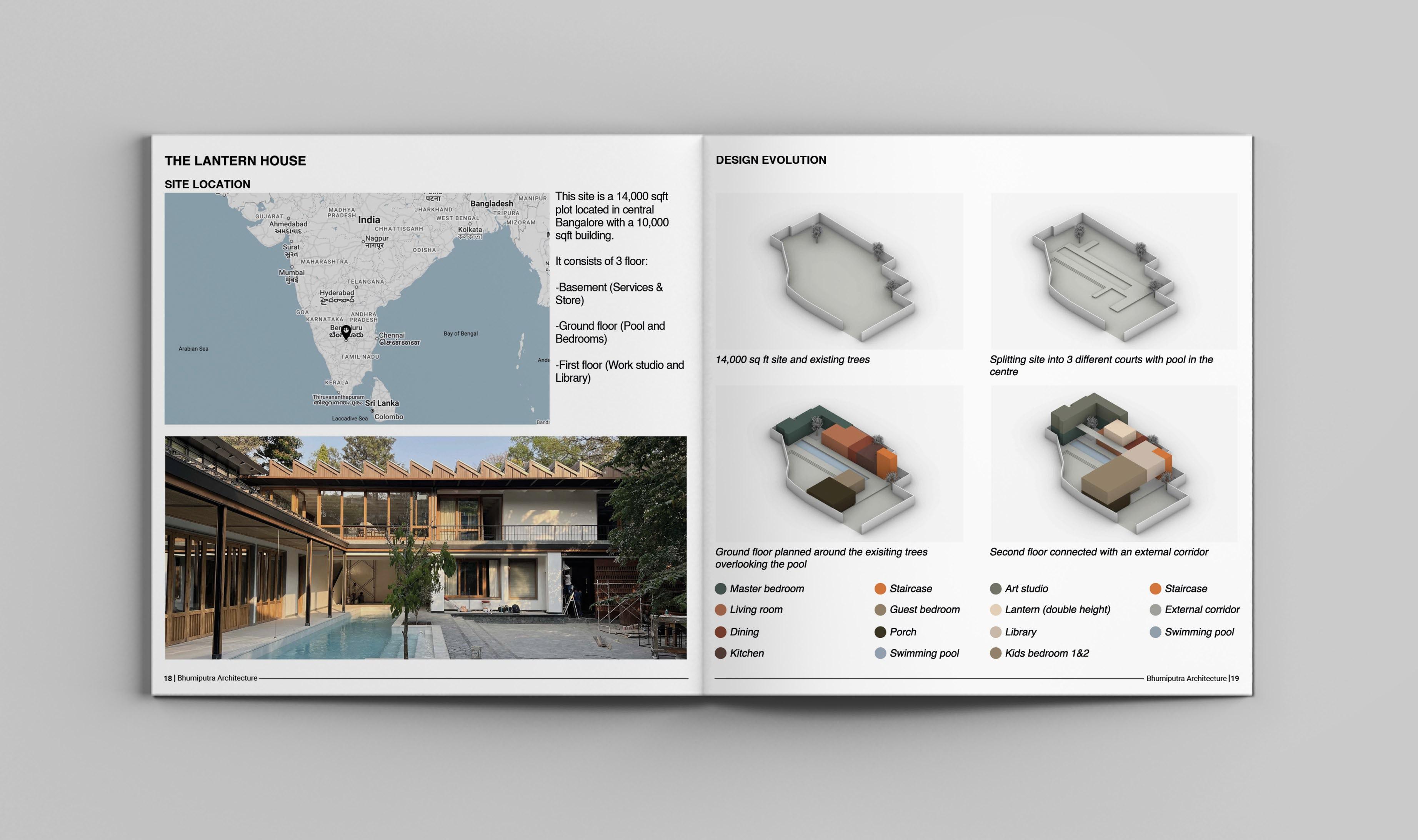Click the SITE LOCATION subheading
This screenshot has width=1418, height=840.
coord(207,185)
